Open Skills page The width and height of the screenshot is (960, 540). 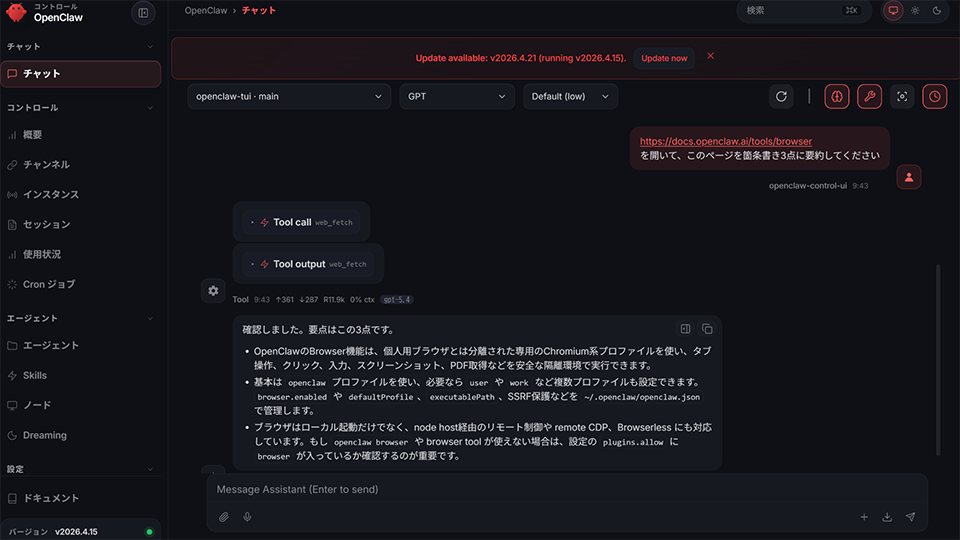(x=81, y=375)
